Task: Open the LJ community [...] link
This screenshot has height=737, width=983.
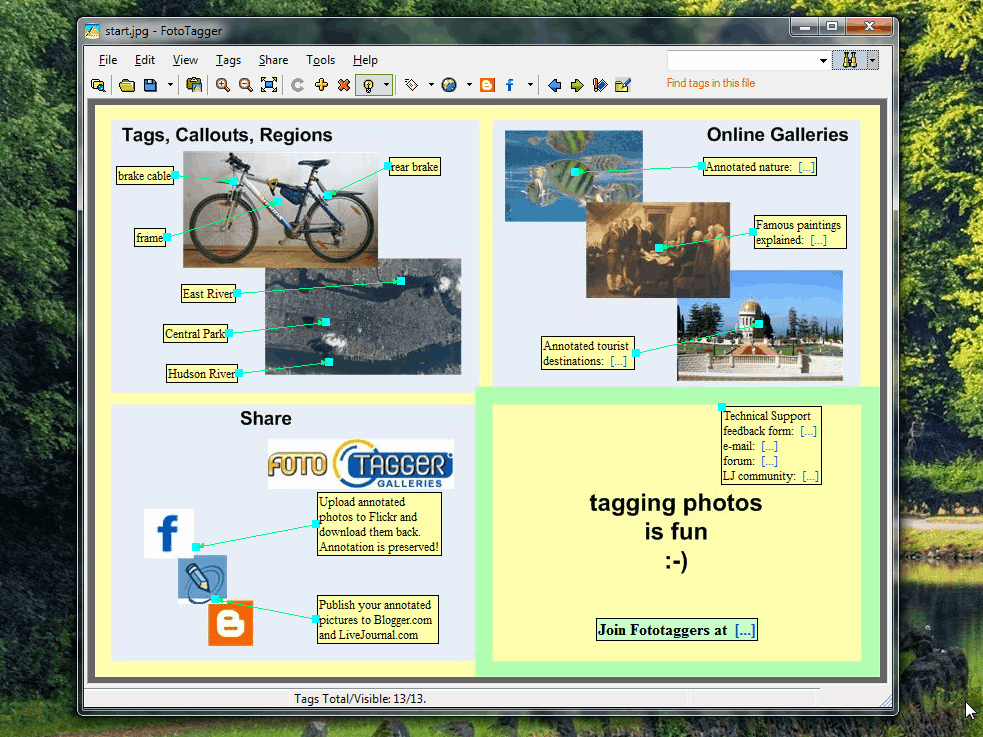Action: tap(810, 476)
